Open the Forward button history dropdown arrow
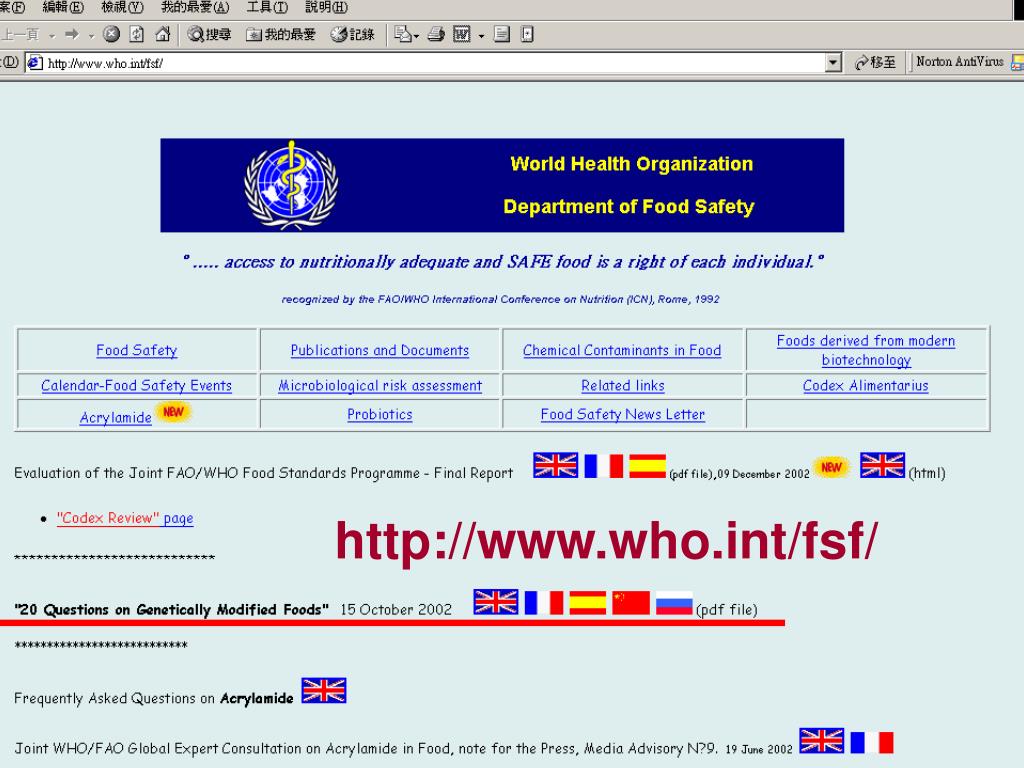Screen dimensions: 1024x768 pos(91,35)
